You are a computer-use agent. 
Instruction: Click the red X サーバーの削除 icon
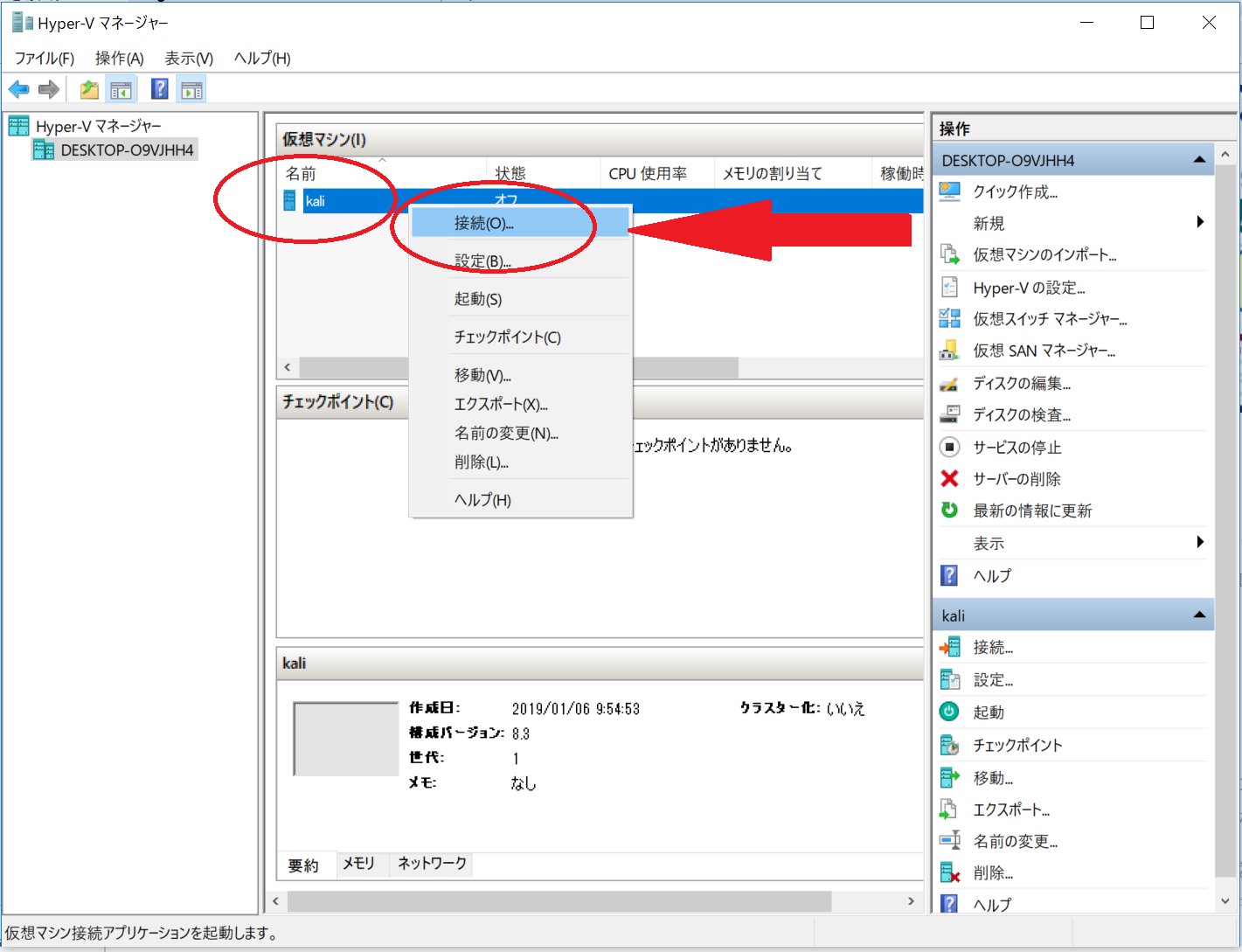[949, 479]
